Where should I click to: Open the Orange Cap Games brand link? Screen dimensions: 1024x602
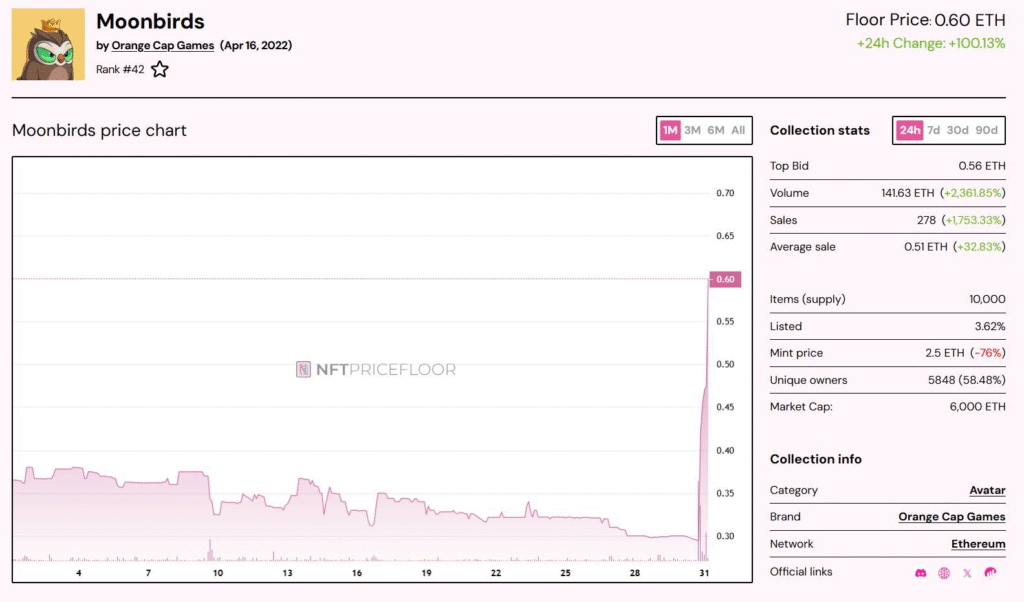(952, 517)
